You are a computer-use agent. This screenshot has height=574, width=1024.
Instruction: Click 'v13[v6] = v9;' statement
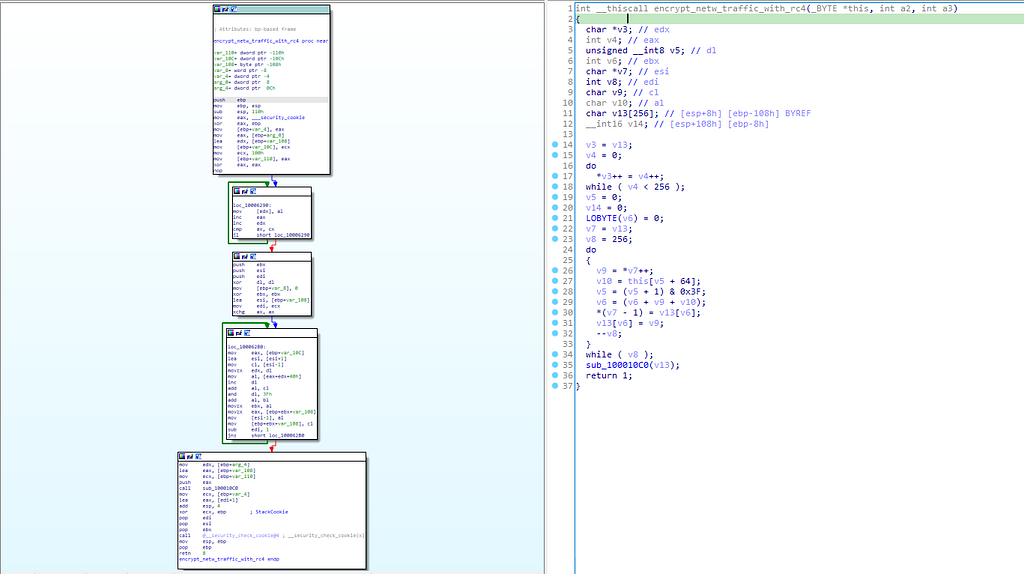tap(630, 323)
